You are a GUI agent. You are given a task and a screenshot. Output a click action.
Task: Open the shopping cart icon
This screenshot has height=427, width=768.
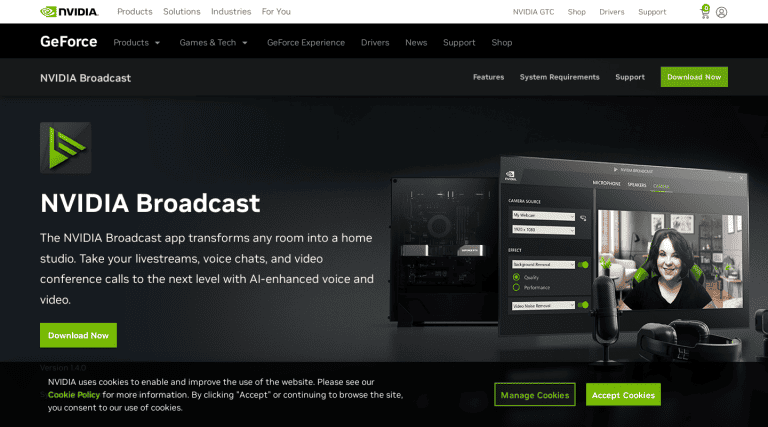(705, 12)
